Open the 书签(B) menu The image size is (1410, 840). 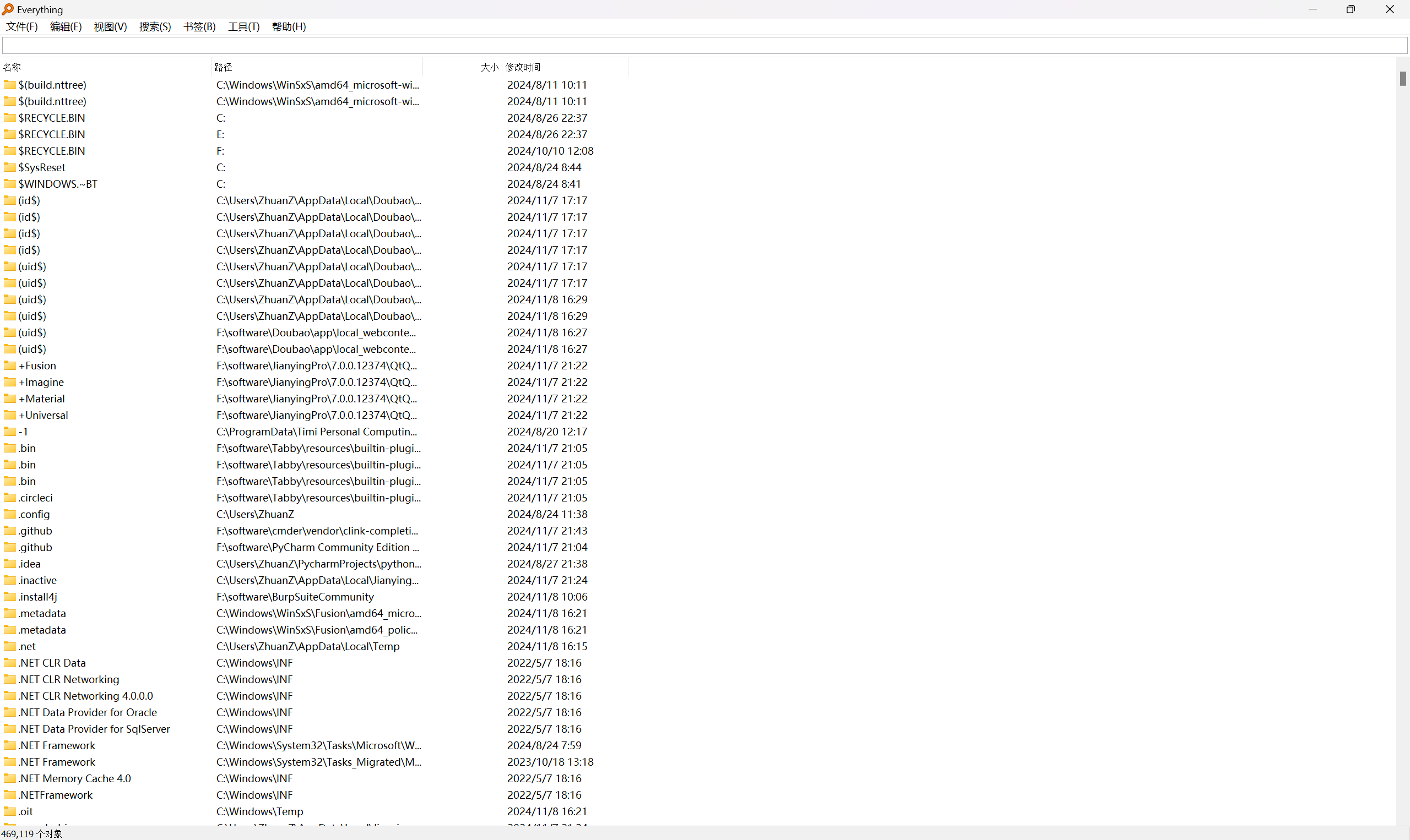click(199, 26)
